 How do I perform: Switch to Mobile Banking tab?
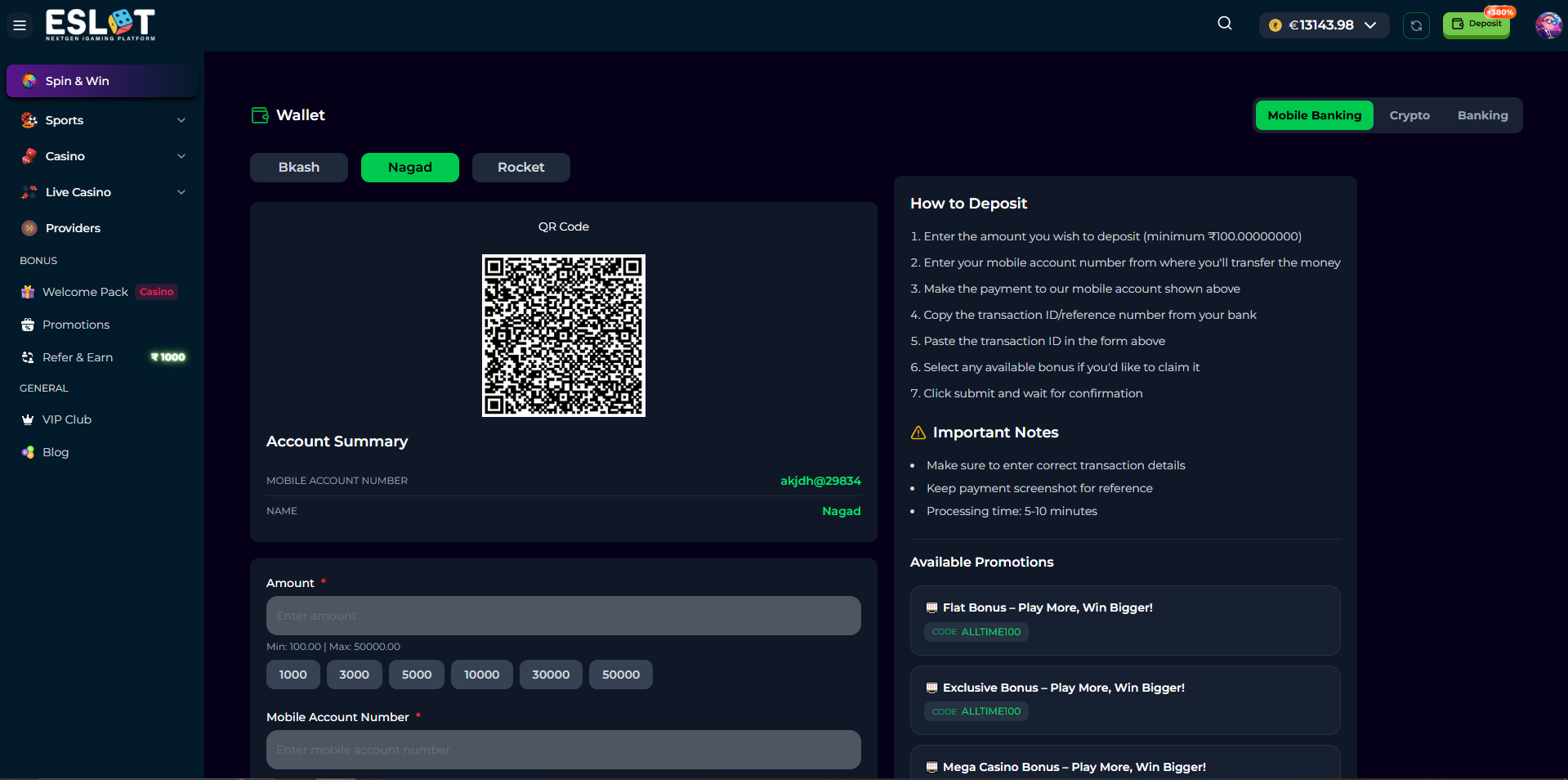pyautogui.click(x=1314, y=115)
